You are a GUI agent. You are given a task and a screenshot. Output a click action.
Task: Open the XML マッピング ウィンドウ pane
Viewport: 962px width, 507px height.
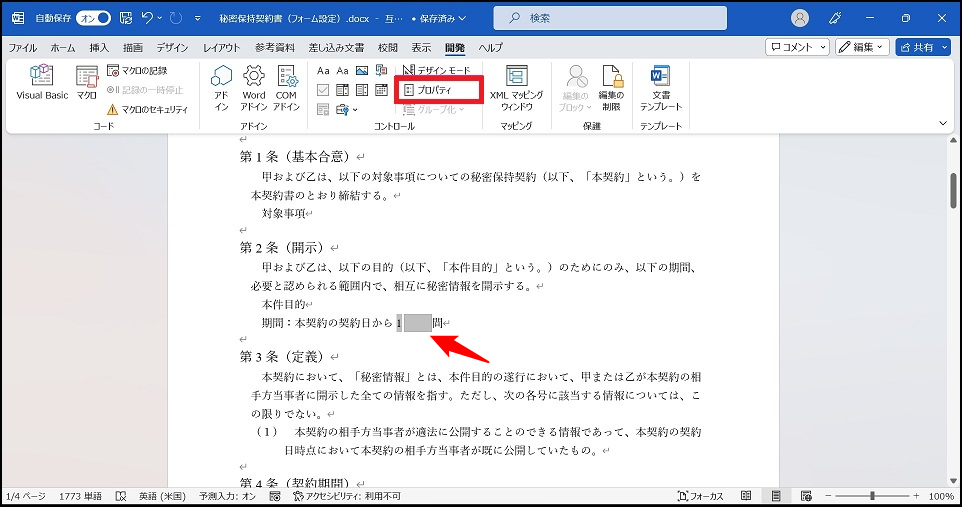click(x=516, y=88)
